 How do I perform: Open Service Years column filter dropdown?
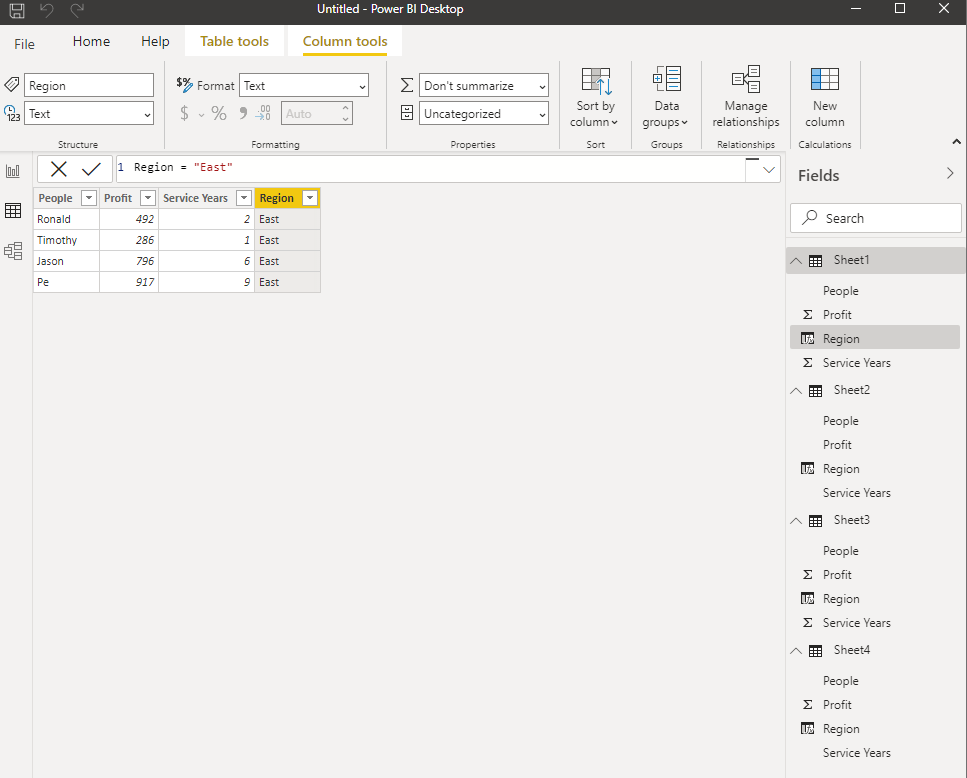click(244, 198)
